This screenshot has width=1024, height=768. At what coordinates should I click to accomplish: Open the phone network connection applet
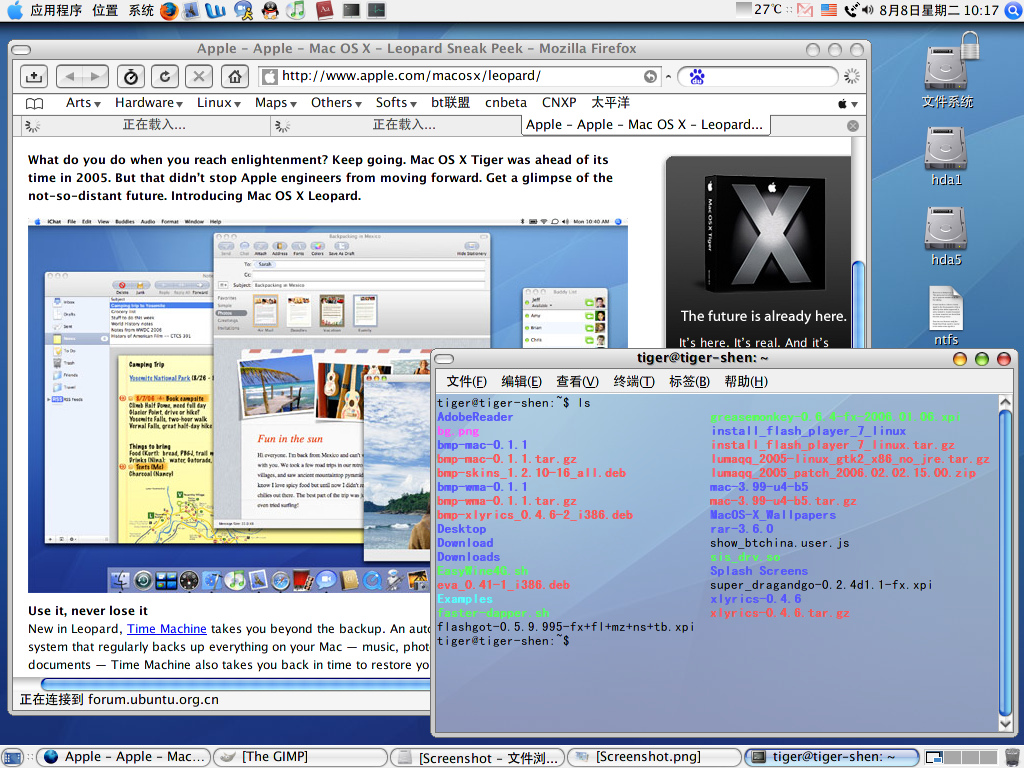coord(851,10)
